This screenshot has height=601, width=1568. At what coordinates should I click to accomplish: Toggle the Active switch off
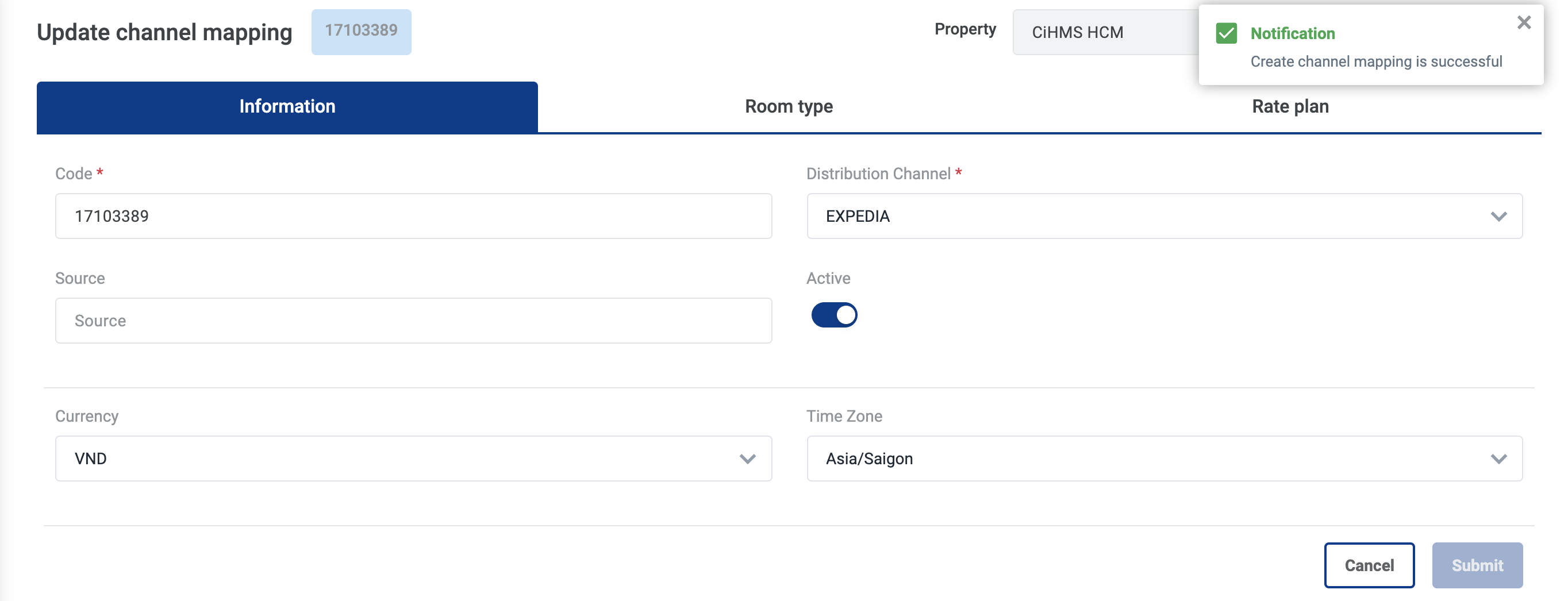click(834, 315)
